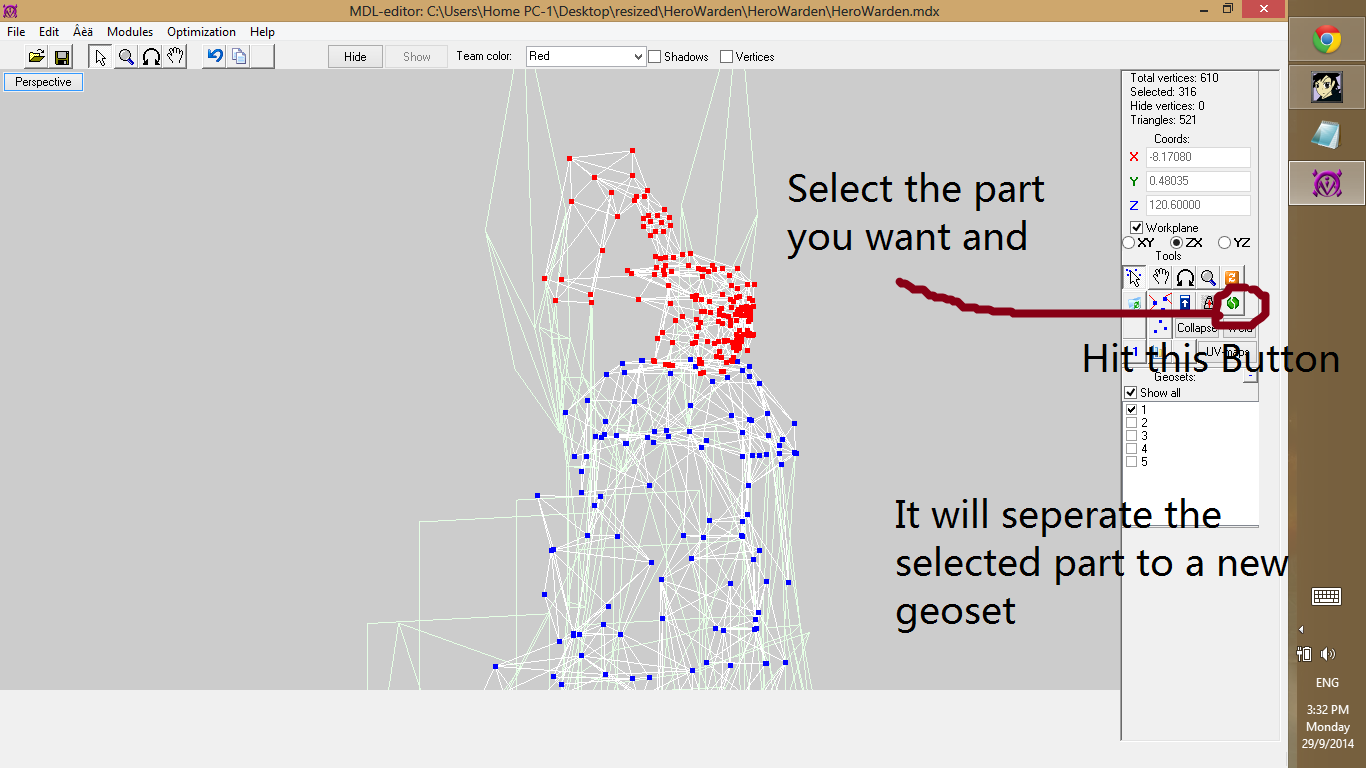Toggle geoset 3 checkbox

(1132, 436)
